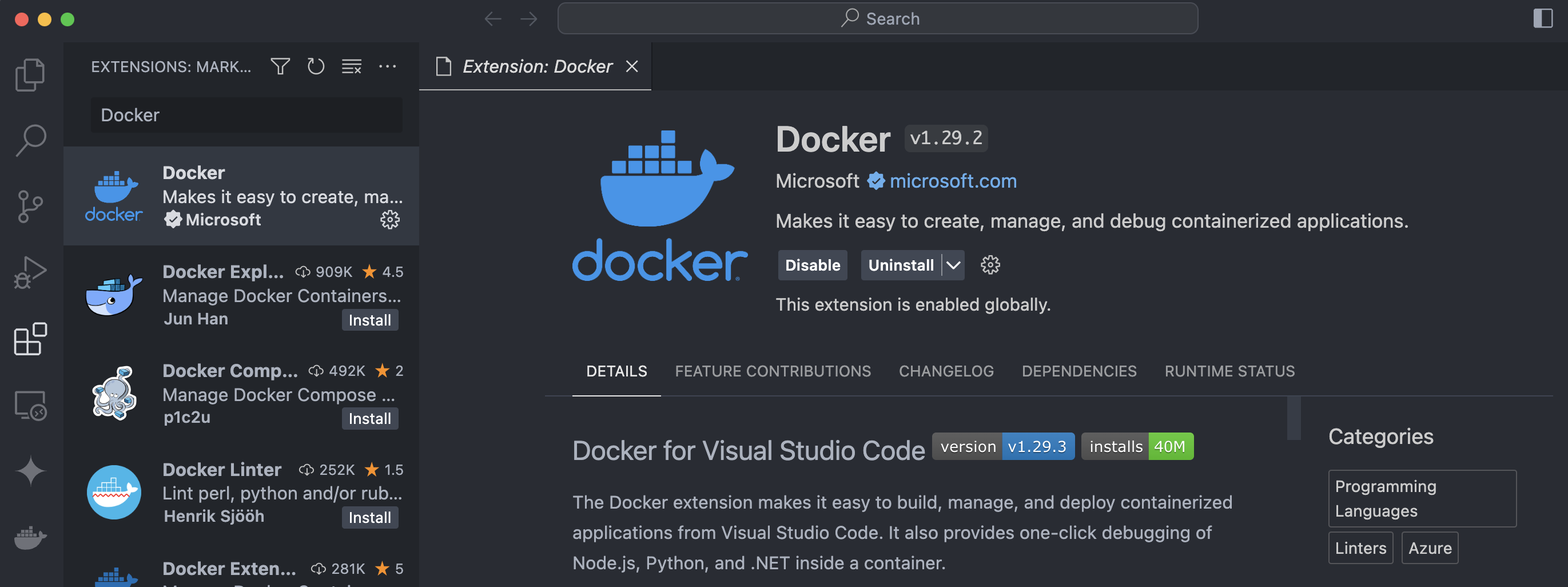This screenshot has height=587, width=1568.
Task: Open Source Control view
Action: [30, 207]
